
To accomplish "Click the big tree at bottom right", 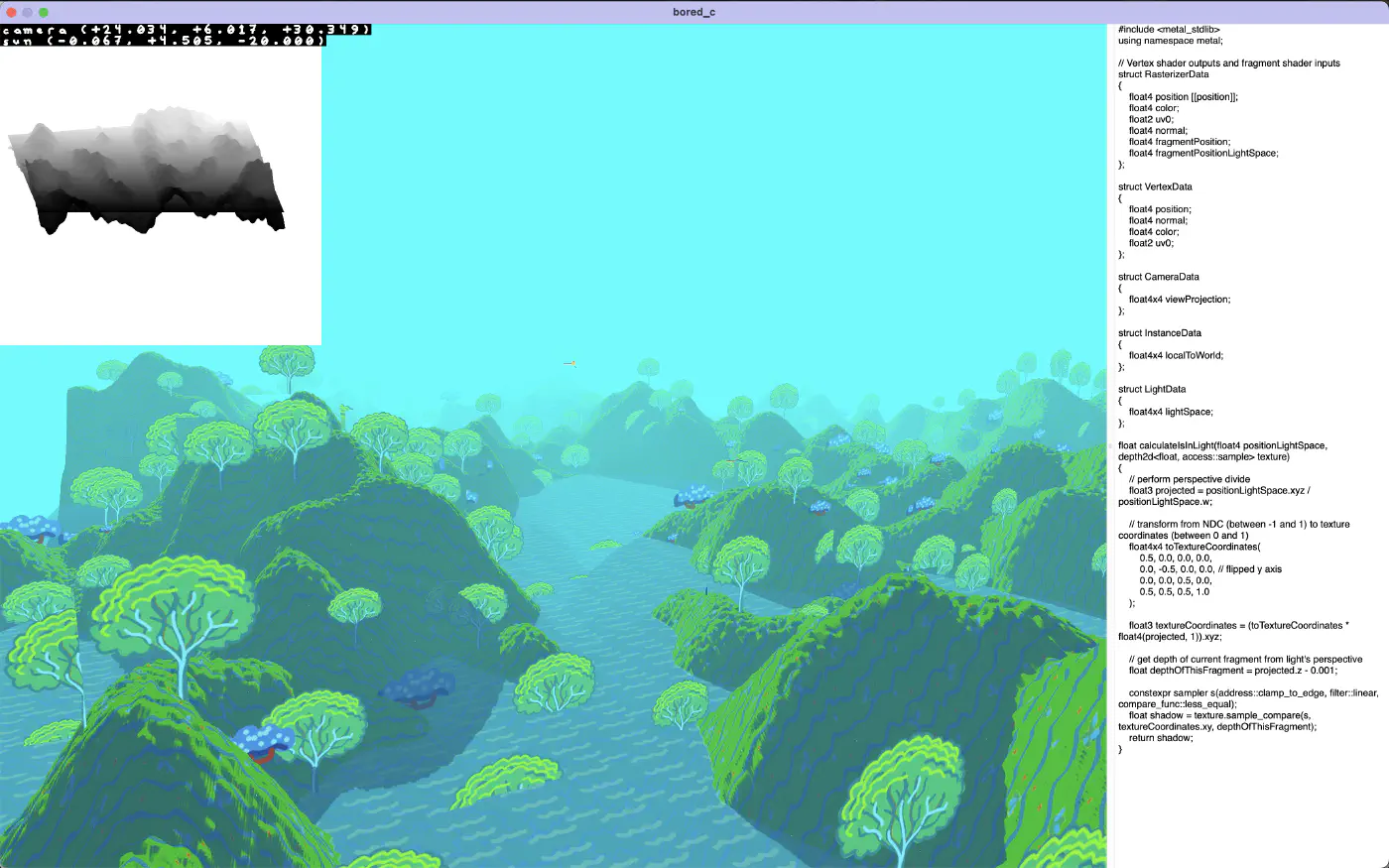I will (x=901, y=794).
